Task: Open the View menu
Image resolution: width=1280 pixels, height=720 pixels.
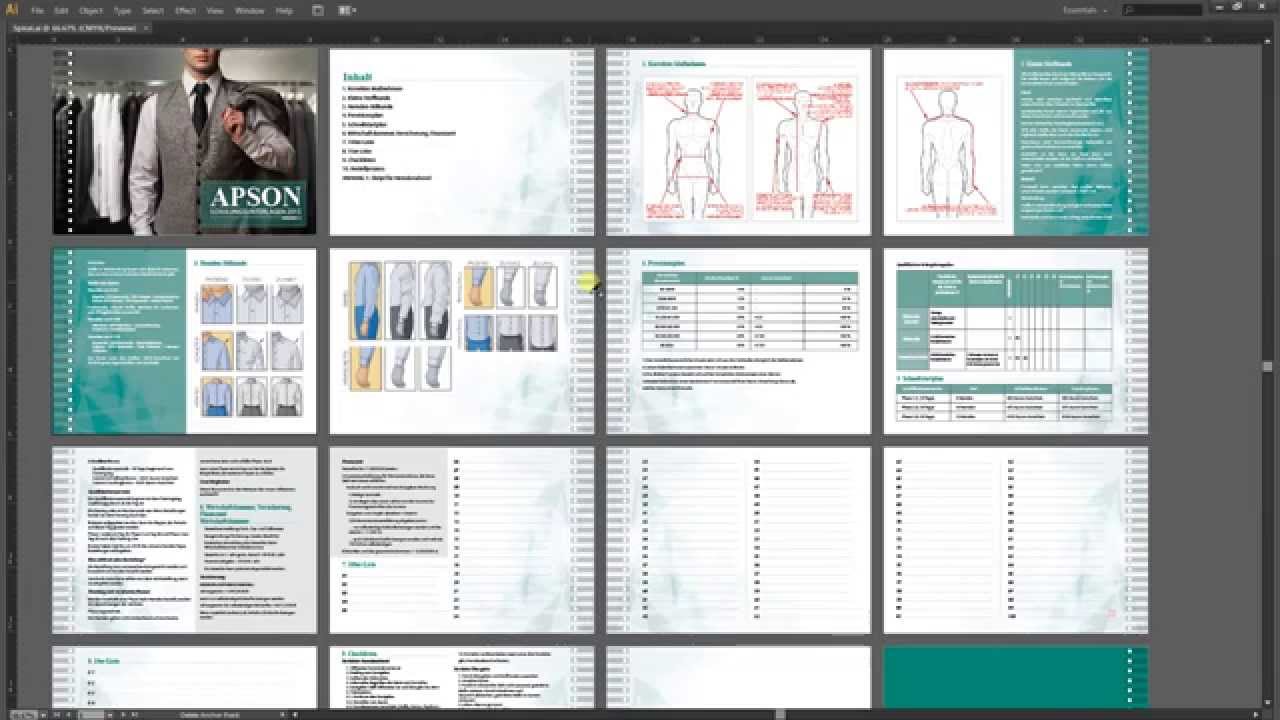Action: 215,10
